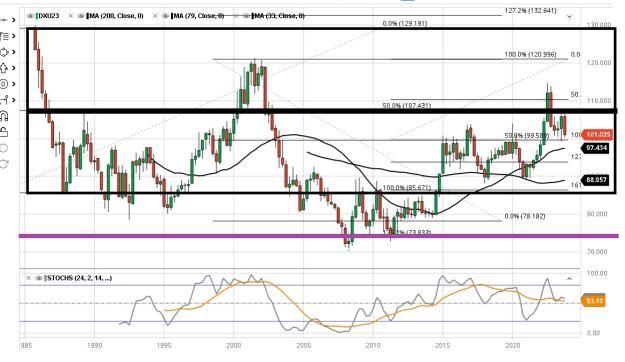
Task: Open settings for MA (33, Close, 0) label
Action: [279, 16]
